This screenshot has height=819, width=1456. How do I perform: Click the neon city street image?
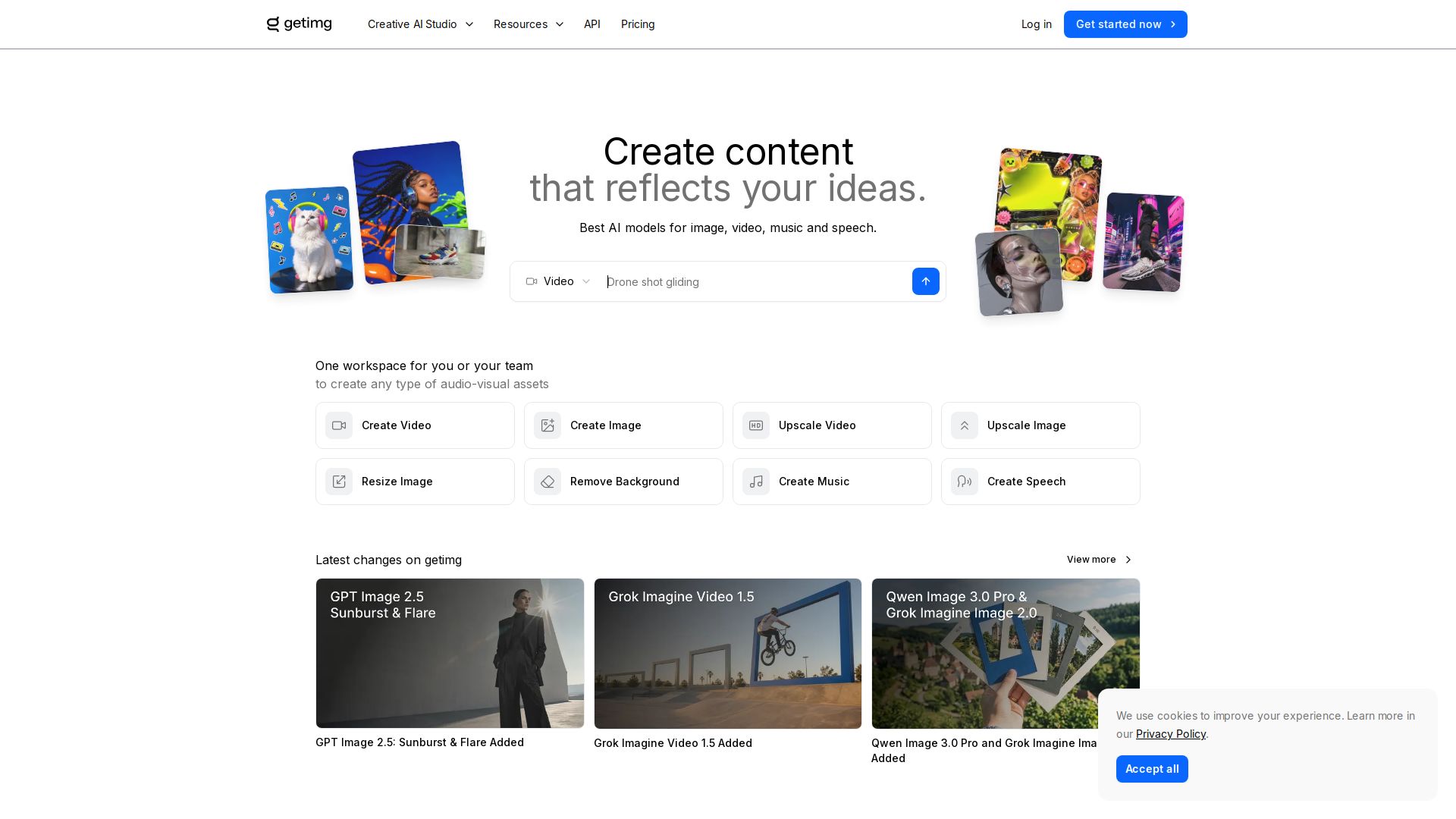point(1144,242)
